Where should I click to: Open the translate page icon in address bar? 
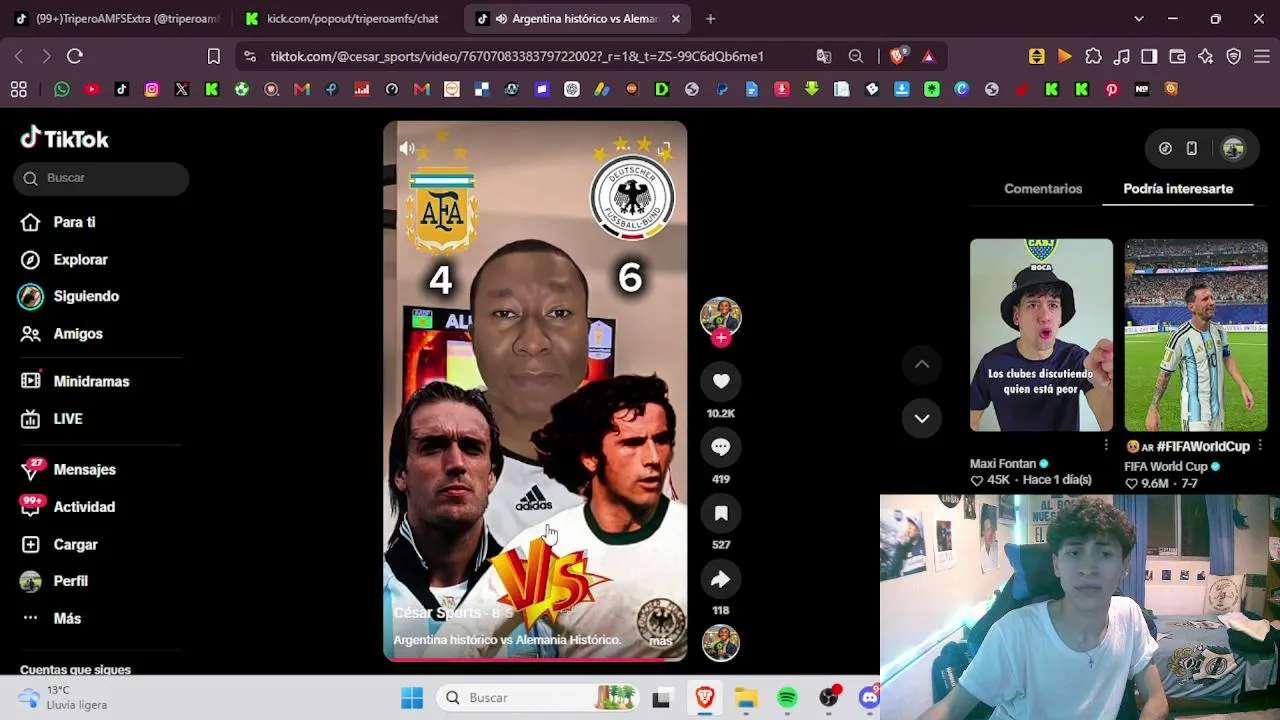click(824, 57)
